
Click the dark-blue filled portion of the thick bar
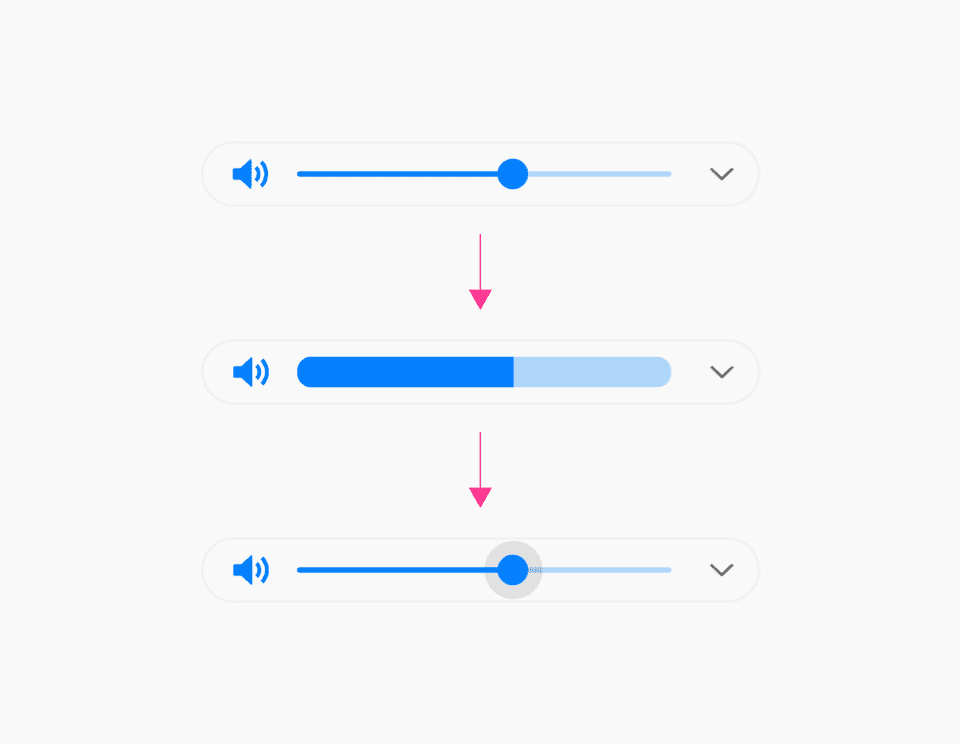click(x=405, y=372)
